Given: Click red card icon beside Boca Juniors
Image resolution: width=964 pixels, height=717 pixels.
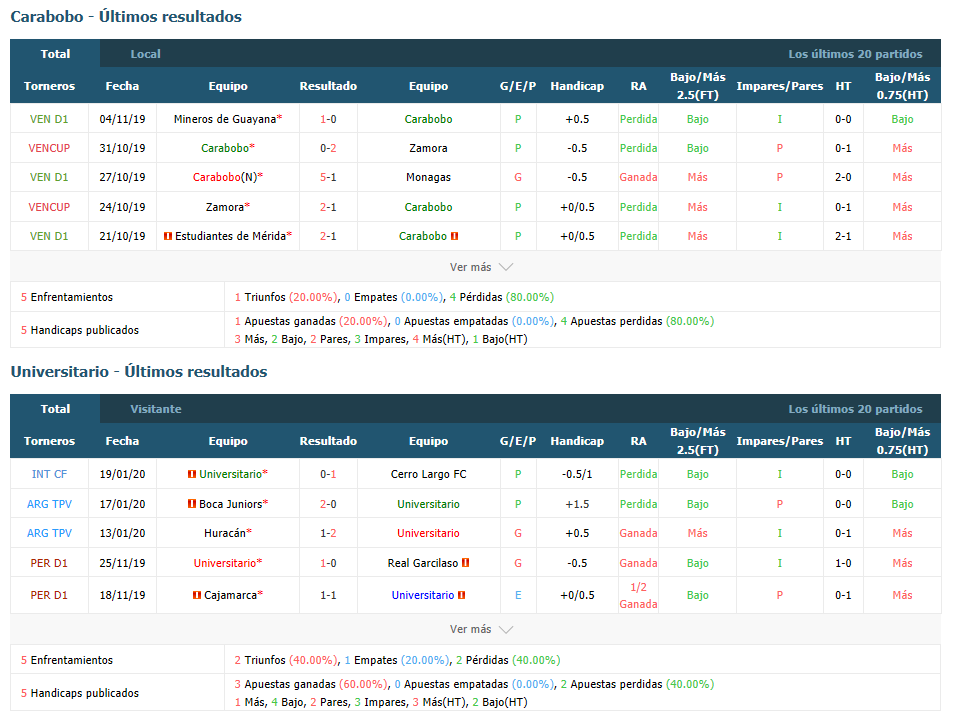Looking at the screenshot, I should [192, 504].
